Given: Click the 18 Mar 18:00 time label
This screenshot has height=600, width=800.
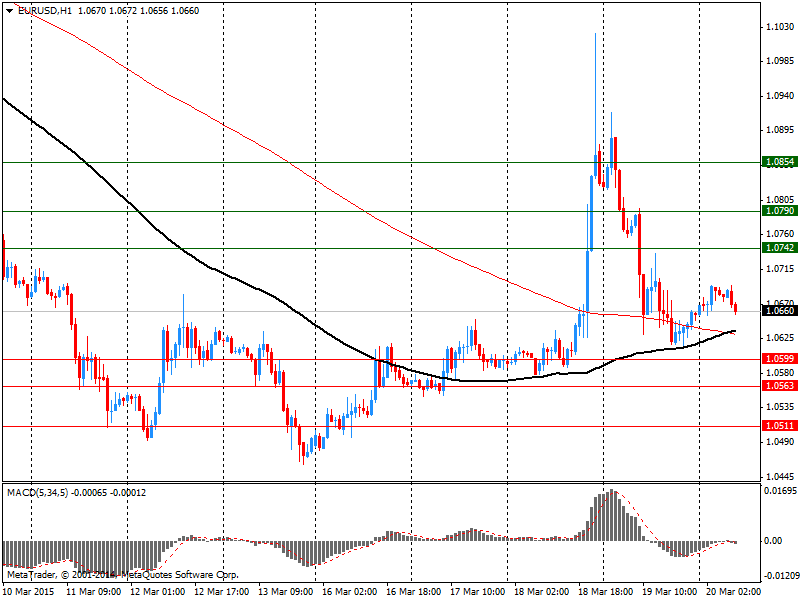Looking at the screenshot, I should (606, 592).
